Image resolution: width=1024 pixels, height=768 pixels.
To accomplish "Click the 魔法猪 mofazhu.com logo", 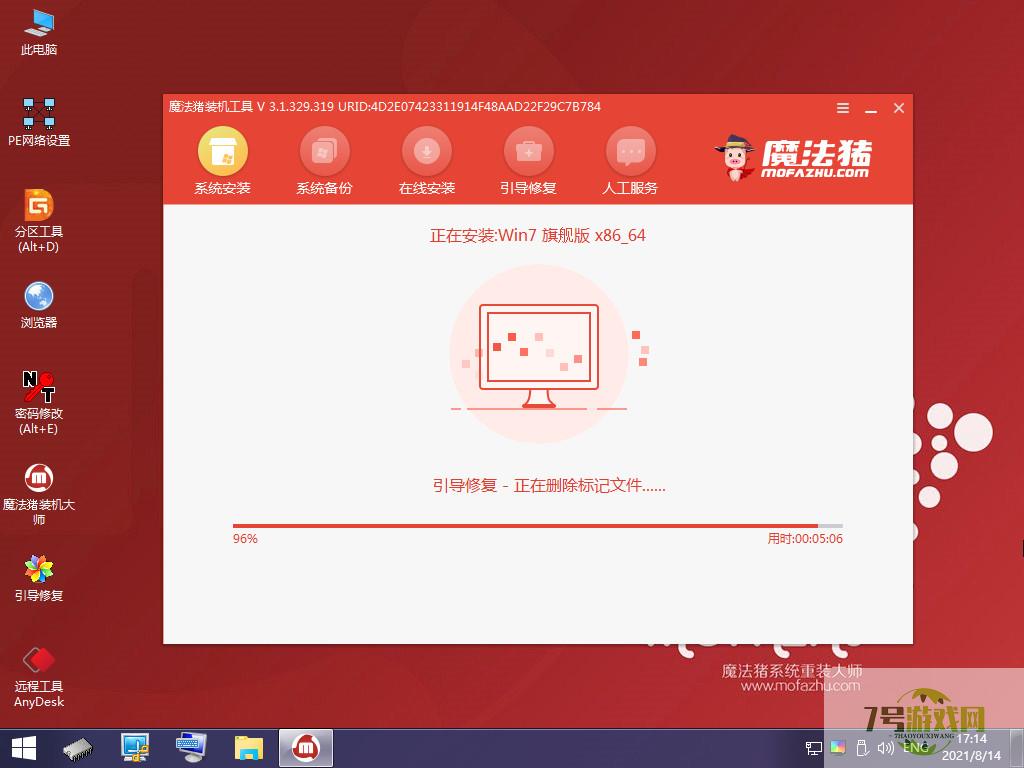I will (793, 157).
